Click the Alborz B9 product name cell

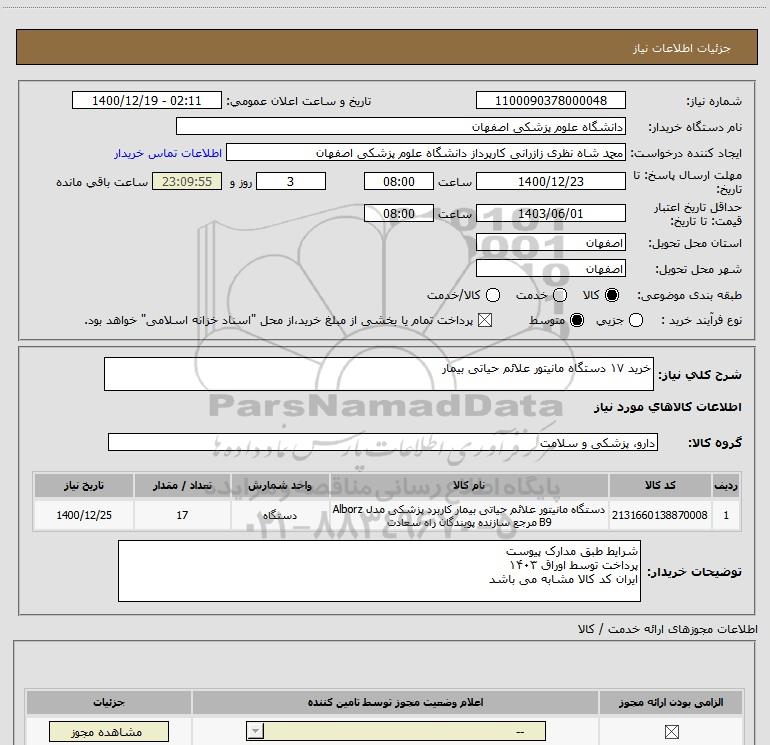469,515
